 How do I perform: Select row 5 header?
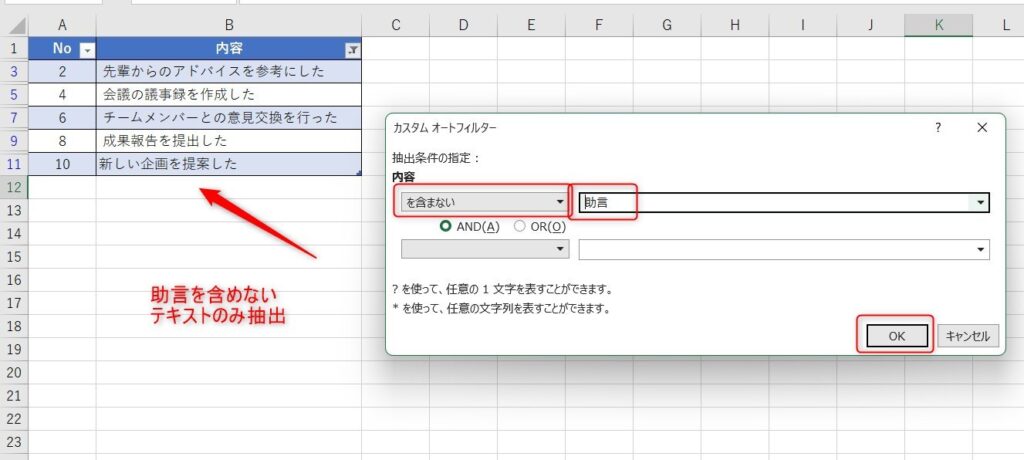tap(14, 95)
